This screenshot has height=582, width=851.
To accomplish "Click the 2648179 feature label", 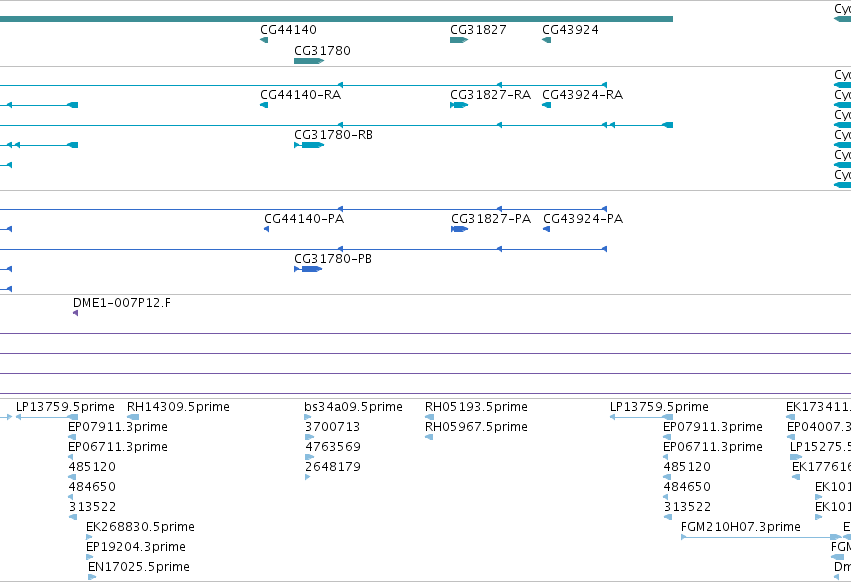I will tap(333, 467).
